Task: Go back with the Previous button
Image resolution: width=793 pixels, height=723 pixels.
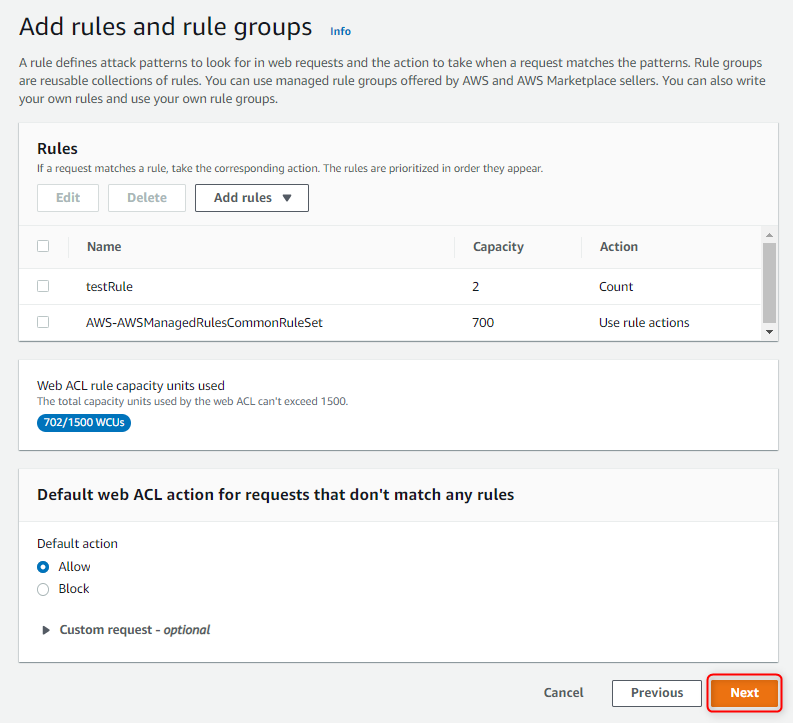Action: point(657,692)
